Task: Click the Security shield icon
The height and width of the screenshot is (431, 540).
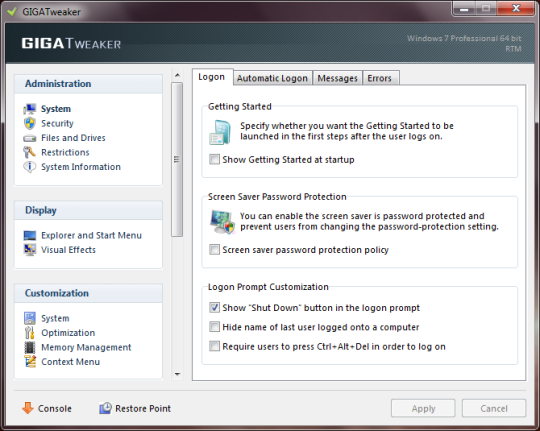Action: pyautogui.click(x=30, y=123)
